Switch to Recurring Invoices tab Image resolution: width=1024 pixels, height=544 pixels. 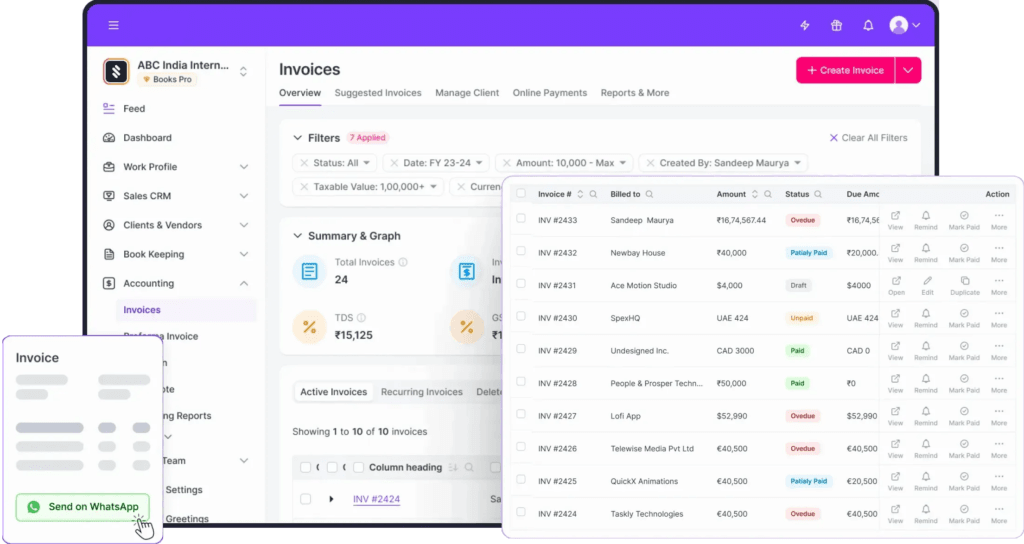pos(422,392)
